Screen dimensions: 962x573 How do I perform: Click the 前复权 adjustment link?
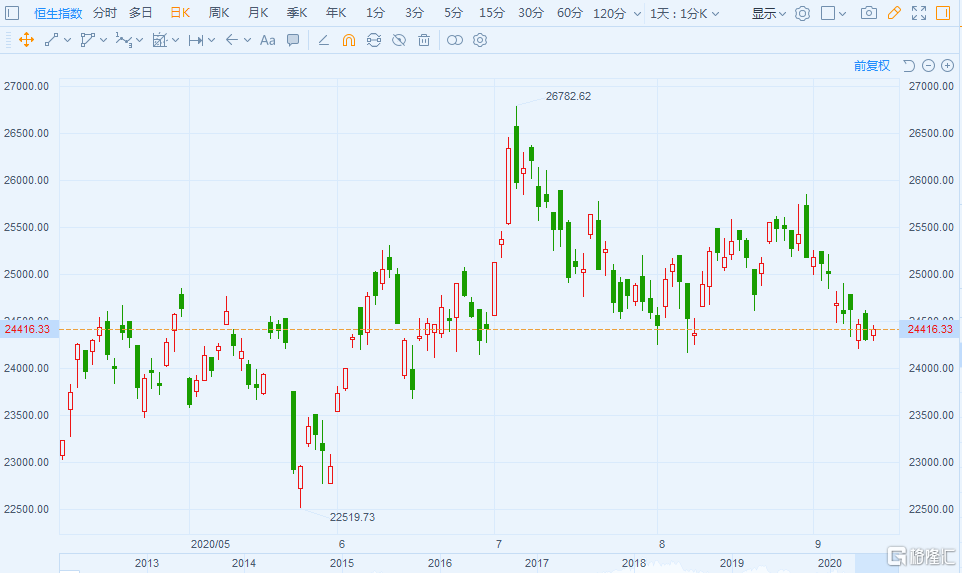click(x=871, y=66)
